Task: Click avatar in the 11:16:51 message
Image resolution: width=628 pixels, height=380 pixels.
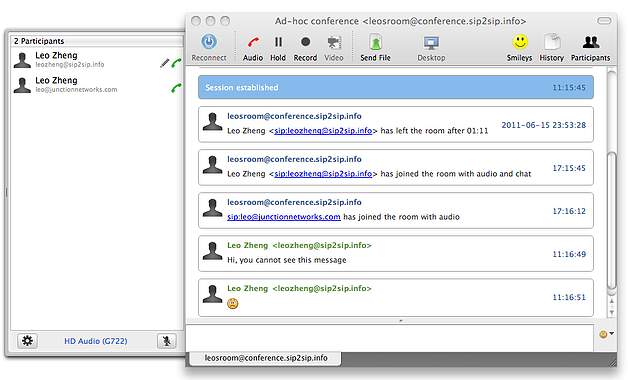Action: pos(212,294)
